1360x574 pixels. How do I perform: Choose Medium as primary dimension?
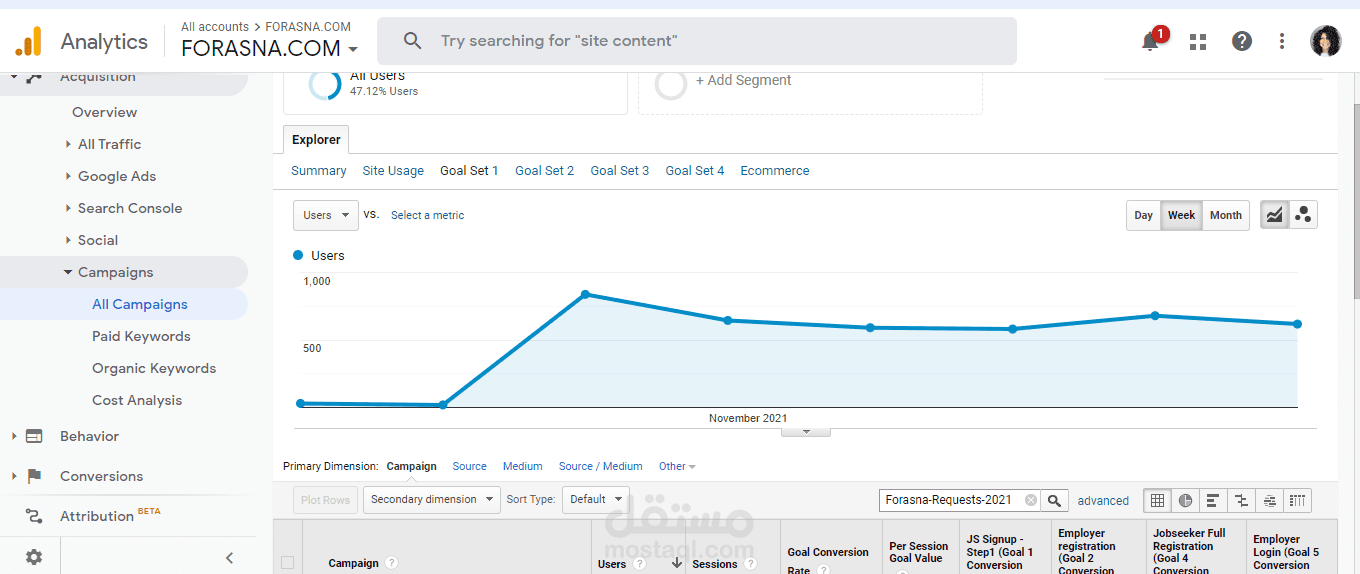(x=522, y=466)
